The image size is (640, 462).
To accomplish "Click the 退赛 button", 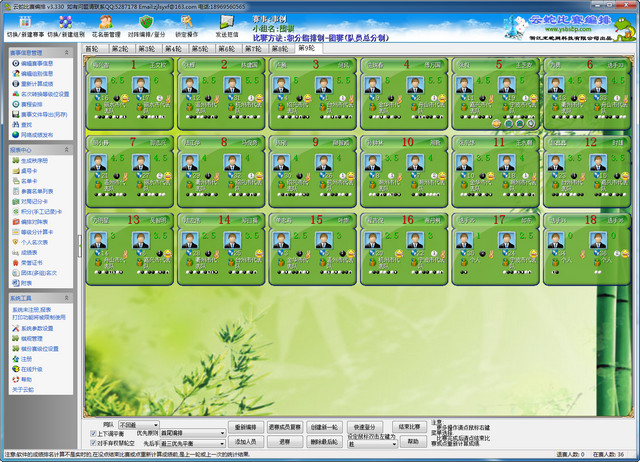I will point(285,442).
